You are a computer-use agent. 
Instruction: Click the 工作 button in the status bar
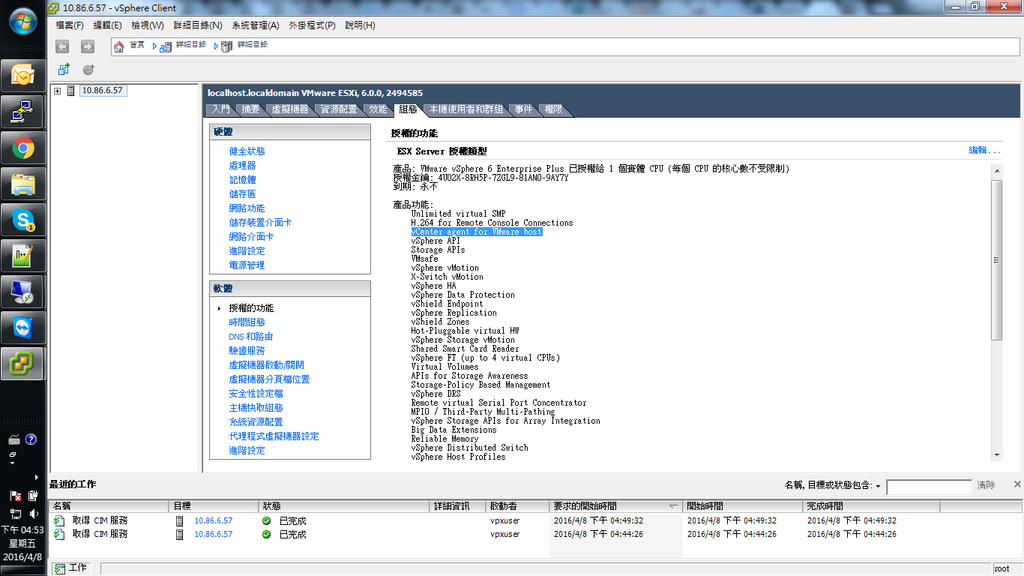pos(71,568)
